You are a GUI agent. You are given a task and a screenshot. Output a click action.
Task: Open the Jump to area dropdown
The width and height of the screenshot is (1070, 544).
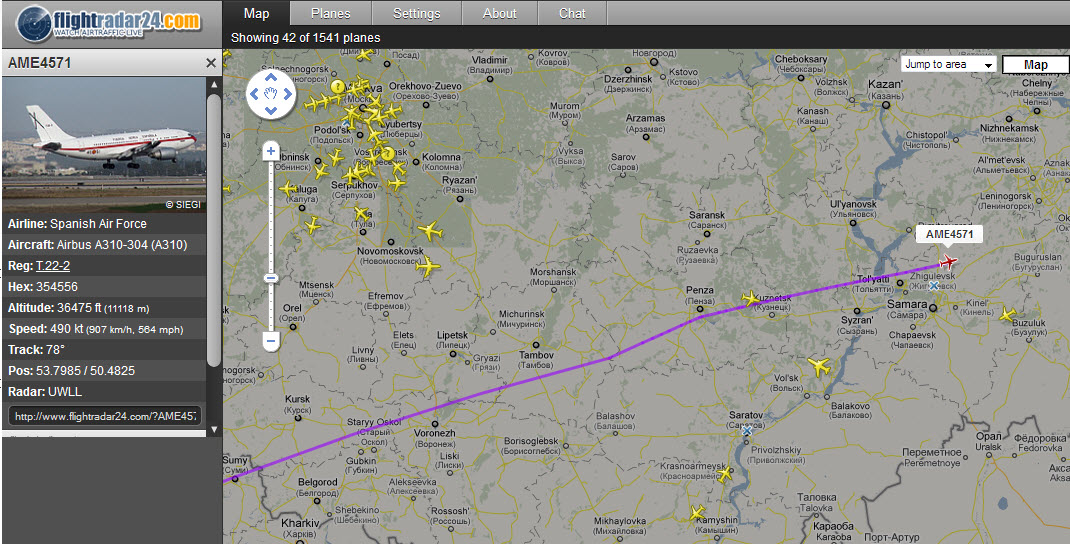pyautogui.click(x=949, y=65)
